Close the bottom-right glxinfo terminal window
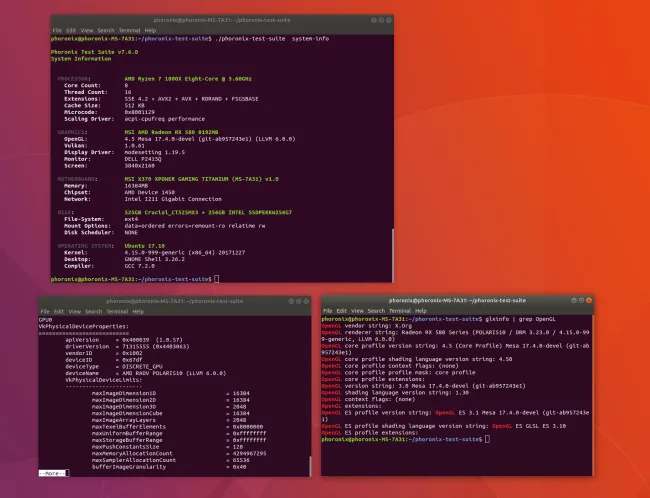Screen dimensions: 650x498 585,300
